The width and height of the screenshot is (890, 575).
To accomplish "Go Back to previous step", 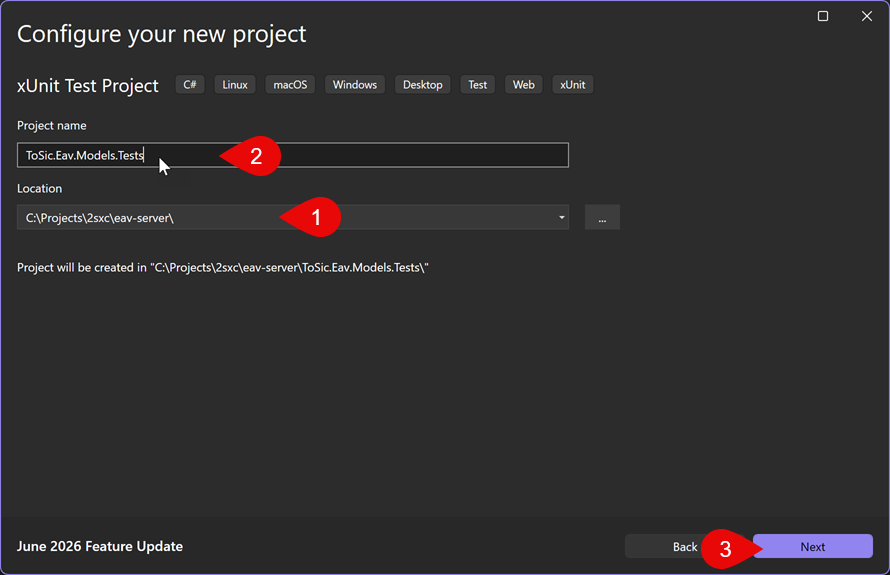I will pyautogui.click(x=685, y=546).
